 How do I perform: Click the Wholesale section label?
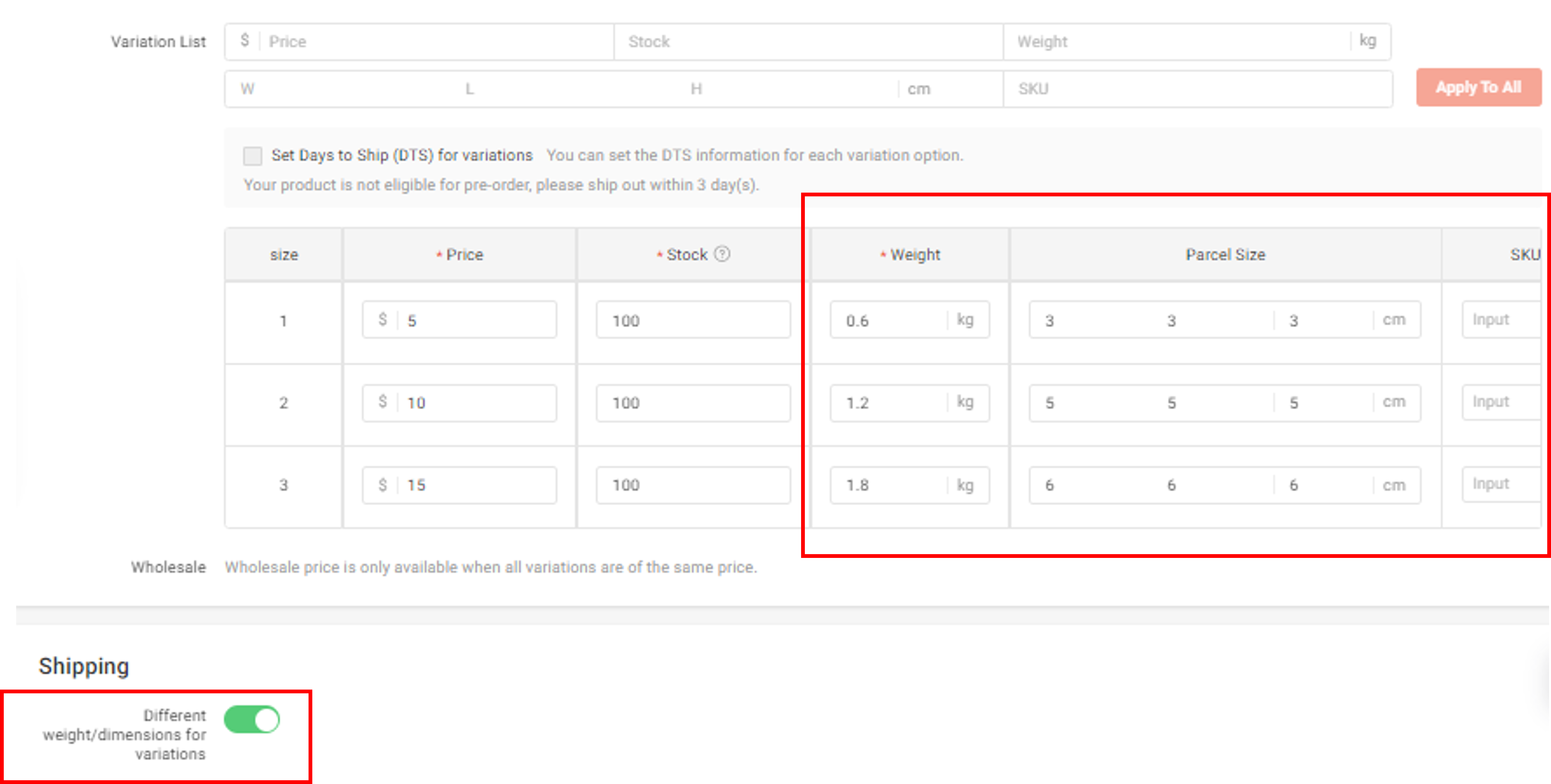click(x=169, y=567)
